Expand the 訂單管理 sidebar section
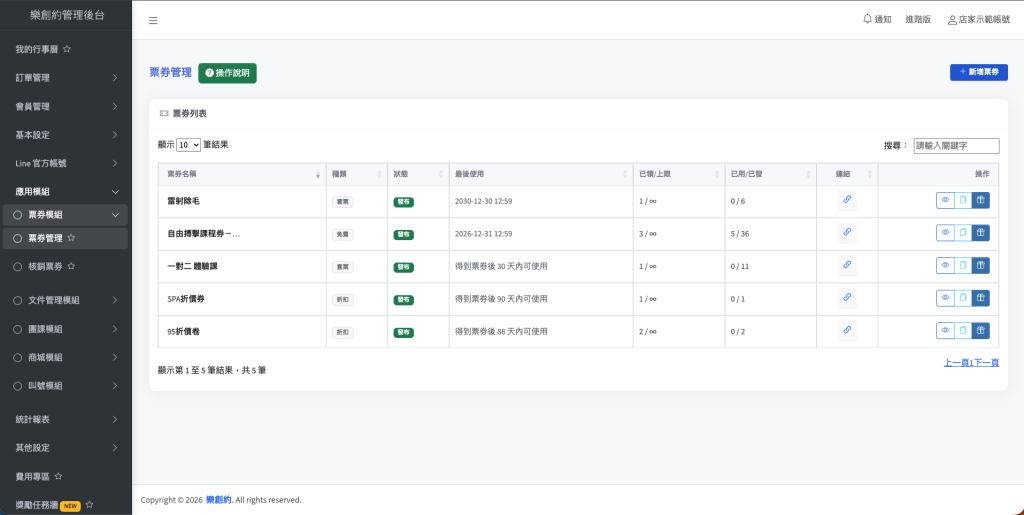 [x=65, y=78]
